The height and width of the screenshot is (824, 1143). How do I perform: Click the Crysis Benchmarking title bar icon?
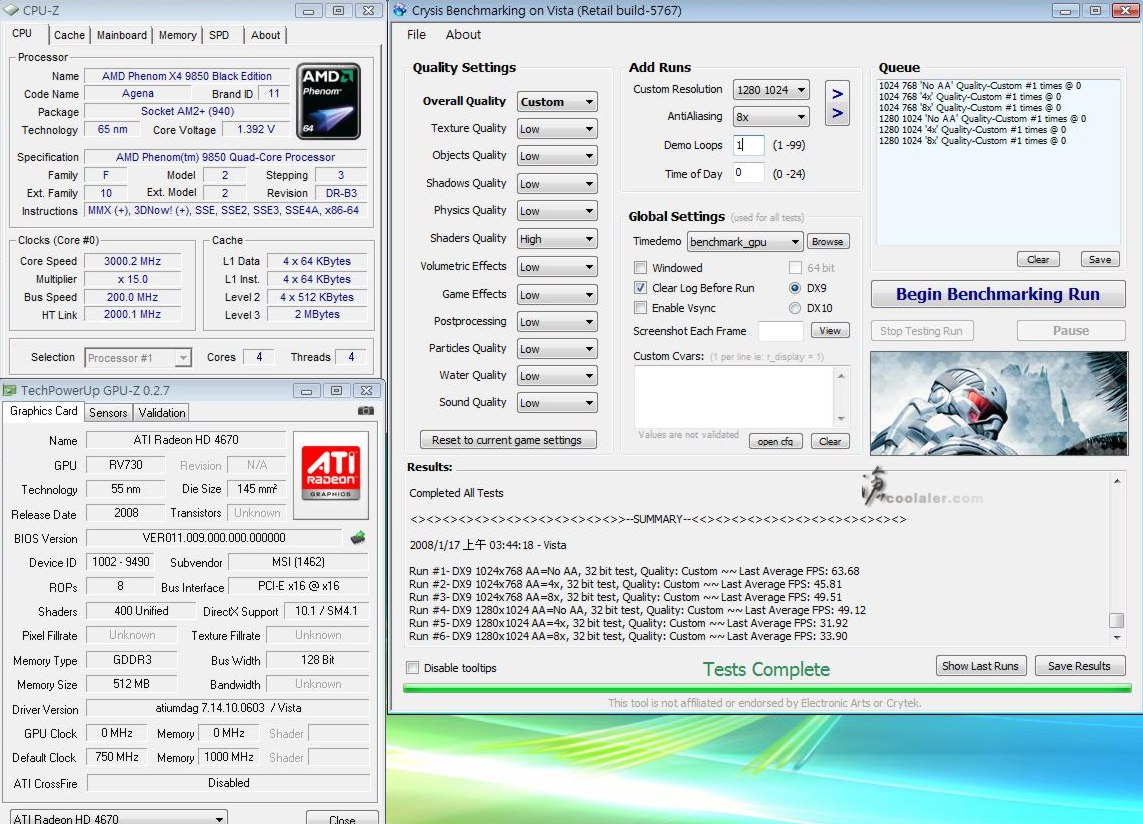pos(400,10)
